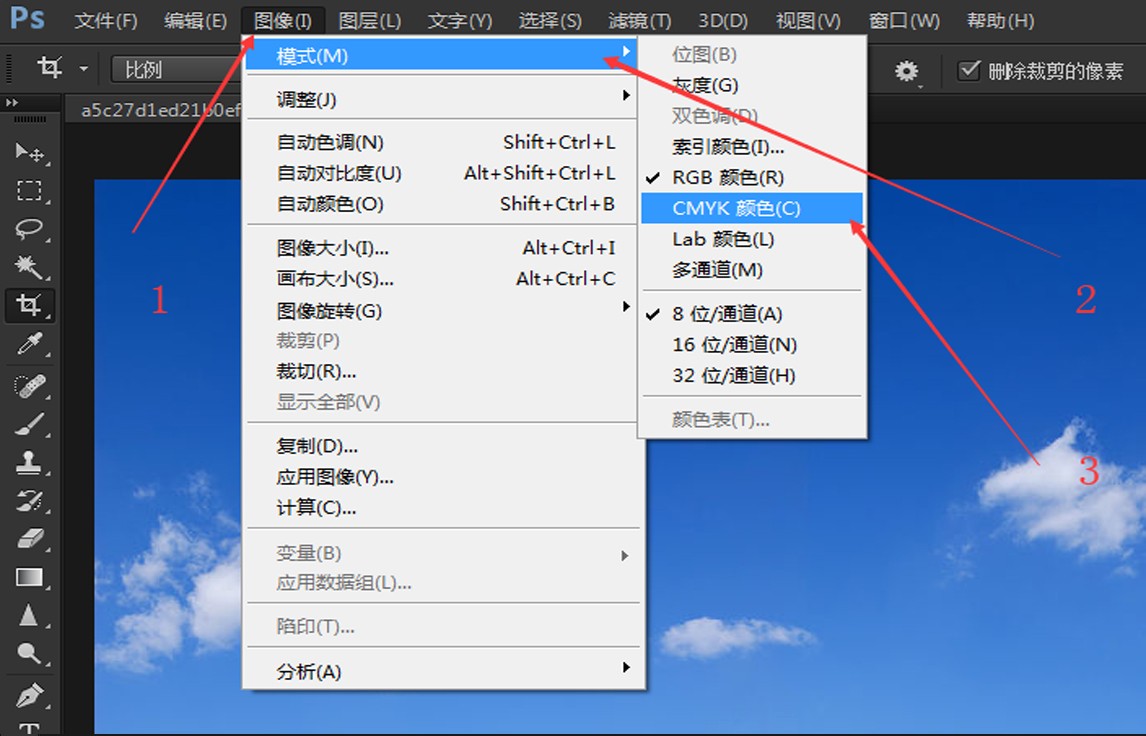
Task: Choose 计算(C)... command
Action: [442, 508]
